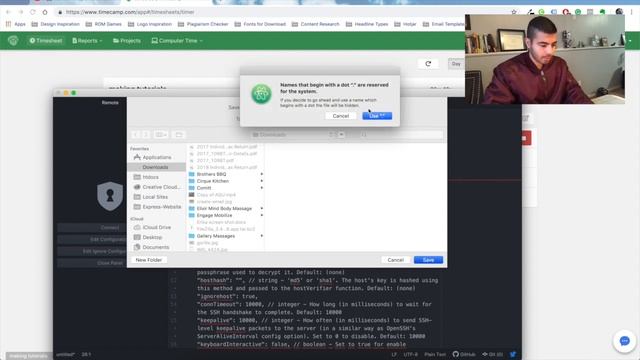Click the Plain Text grammar selector in Atom
The width and height of the screenshot is (640, 360).
click(x=435, y=354)
